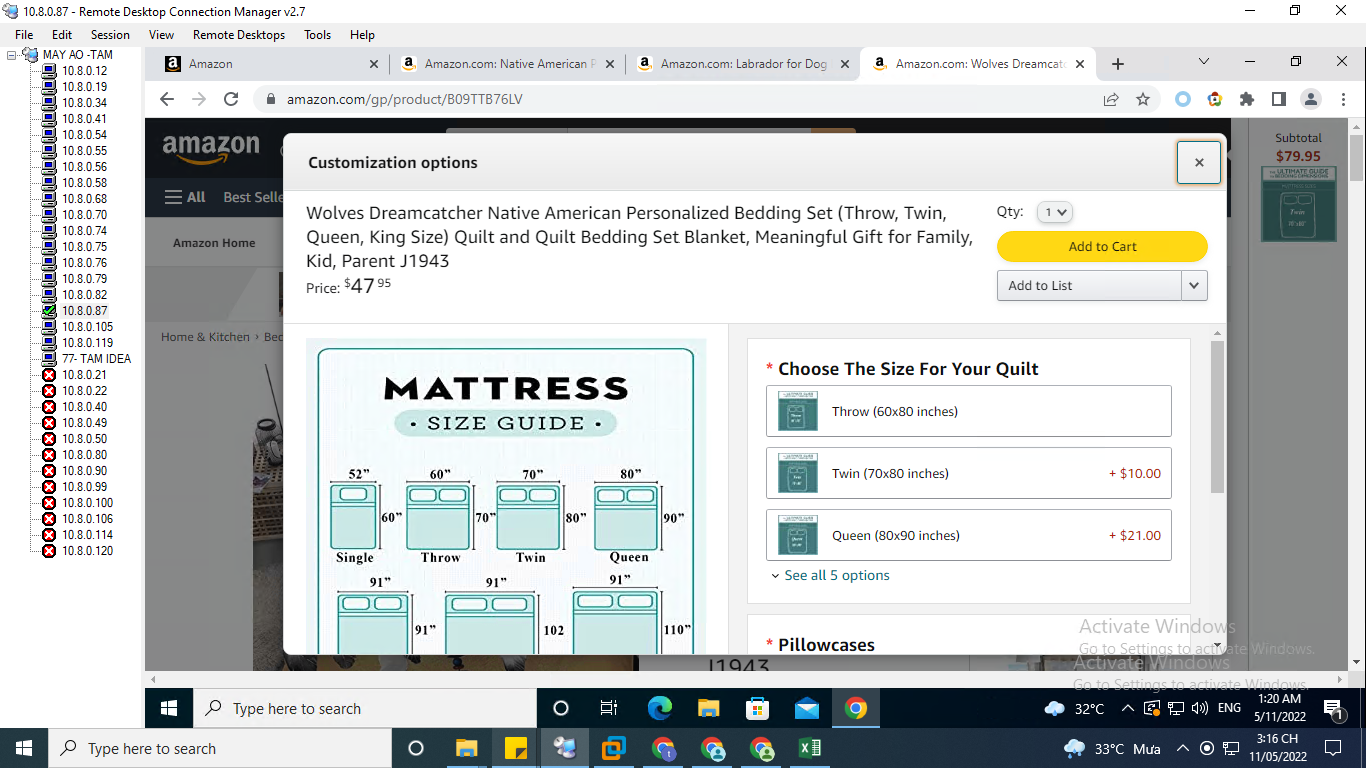Open the Qty quantity dropdown
The height and width of the screenshot is (768, 1366).
[1054, 212]
